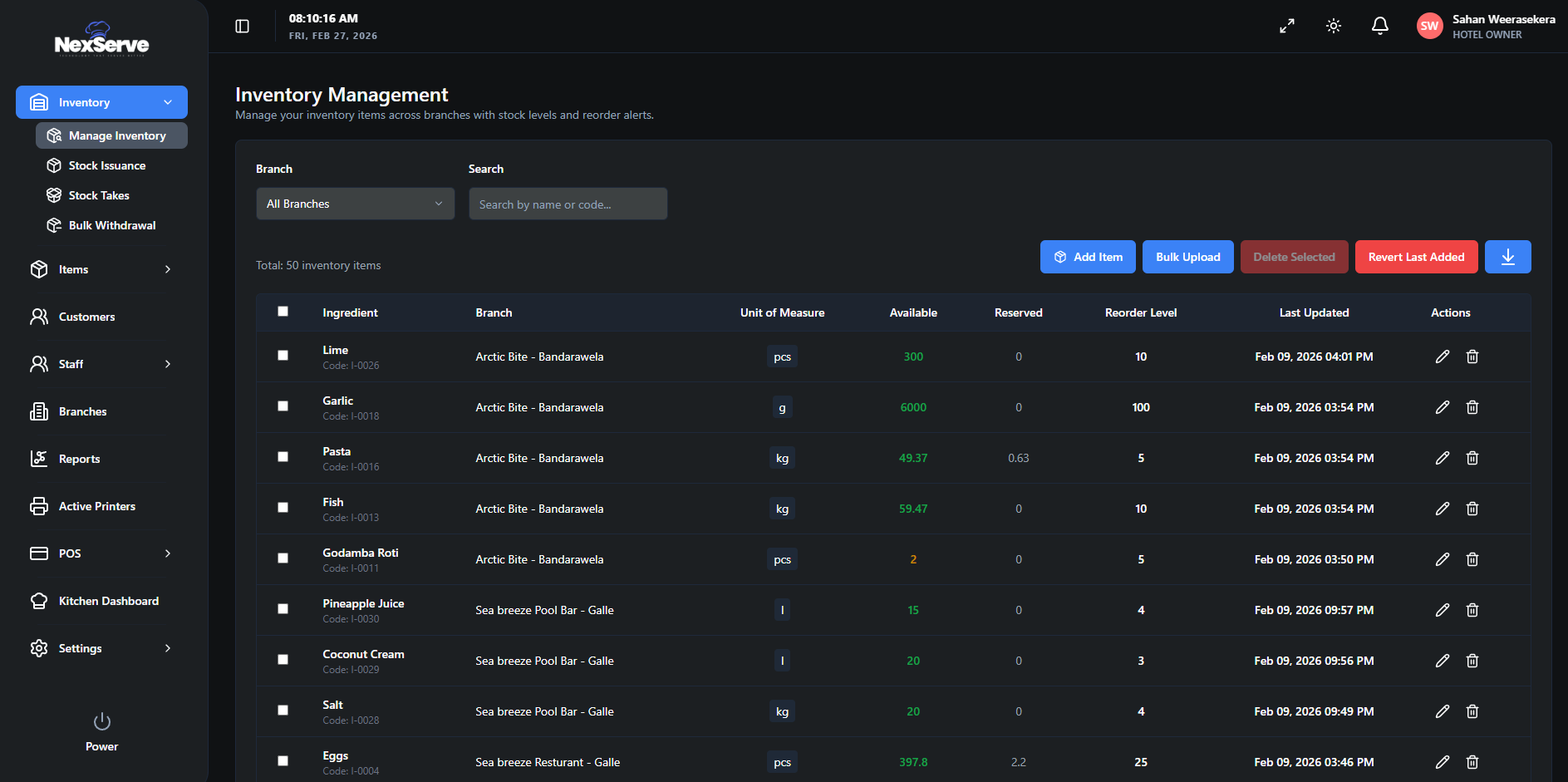Edit the Lime row with the pencil icon
This screenshot has width=1568, height=782.
pyautogui.click(x=1442, y=357)
